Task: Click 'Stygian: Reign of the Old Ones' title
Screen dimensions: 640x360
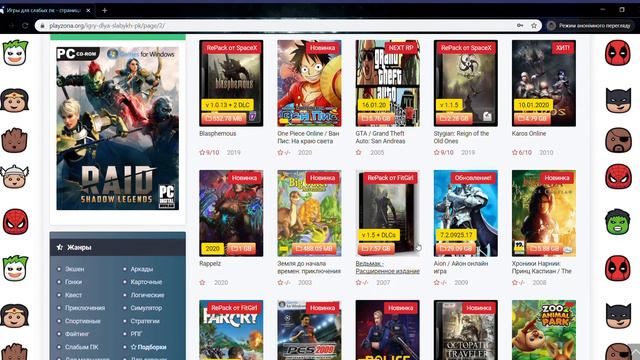Action: point(461,137)
